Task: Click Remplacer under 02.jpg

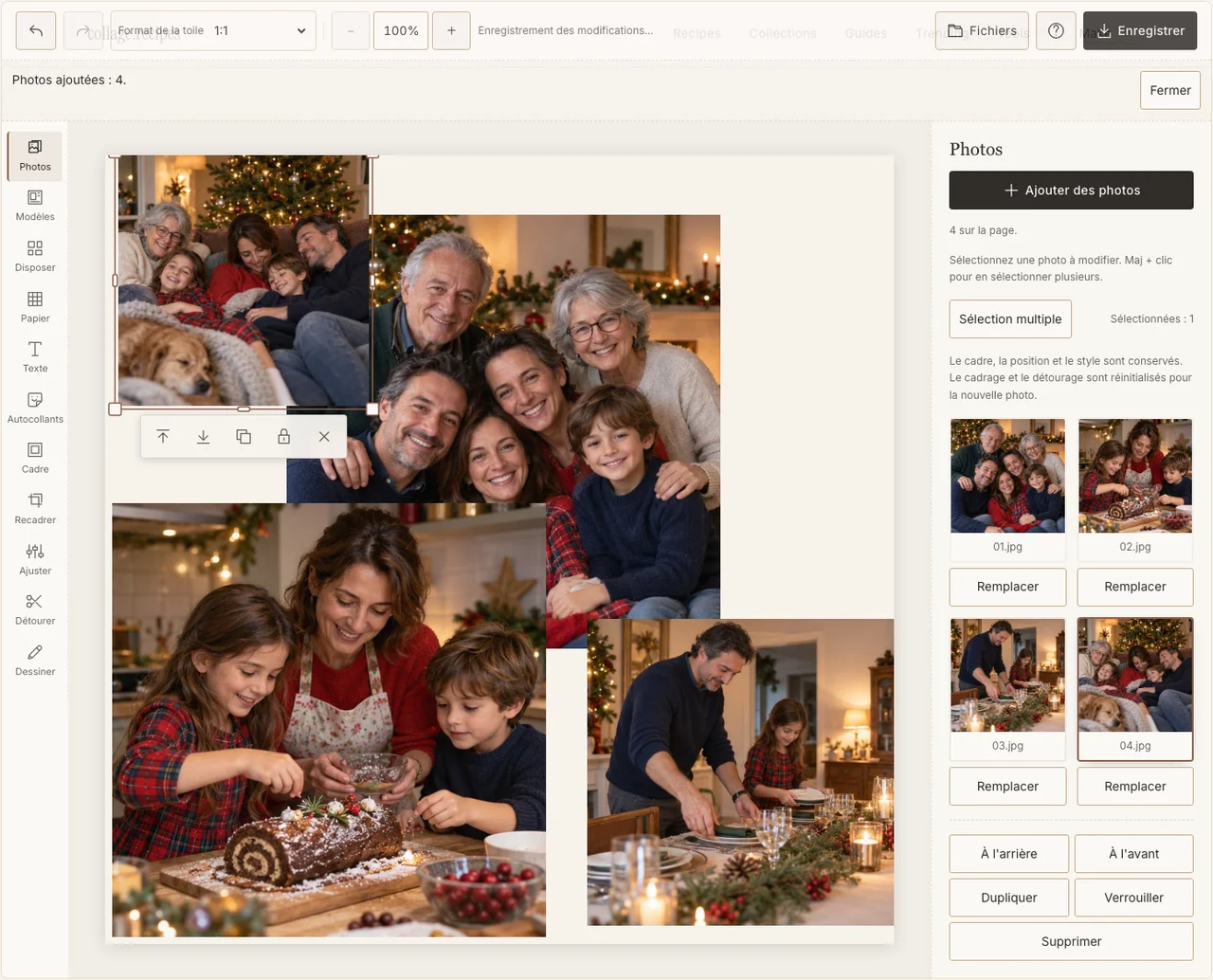Action: pos(1135,587)
